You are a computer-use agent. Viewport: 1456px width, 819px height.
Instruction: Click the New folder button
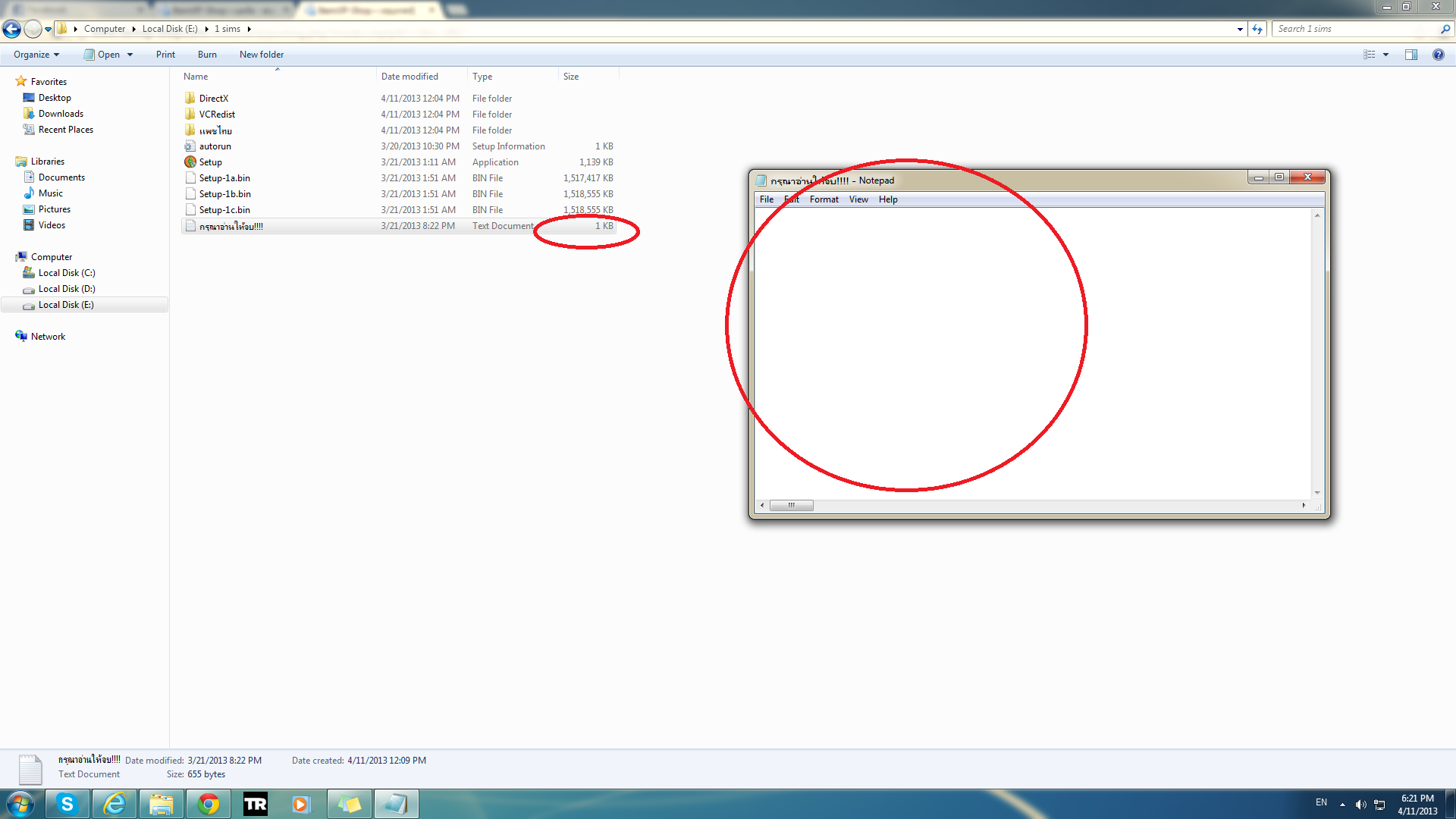[261, 55]
